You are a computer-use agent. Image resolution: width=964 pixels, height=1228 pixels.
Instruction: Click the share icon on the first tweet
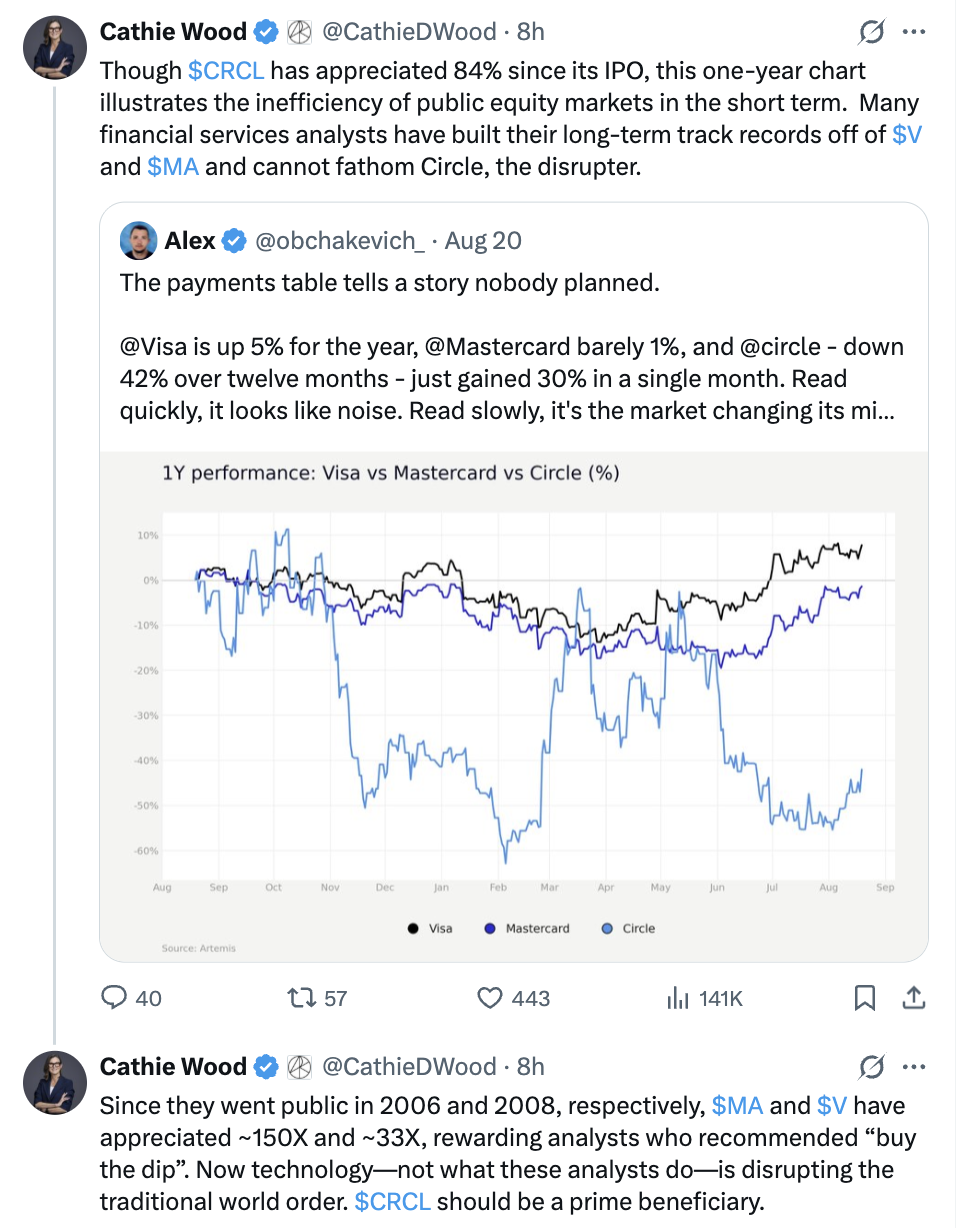(x=913, y=997)
